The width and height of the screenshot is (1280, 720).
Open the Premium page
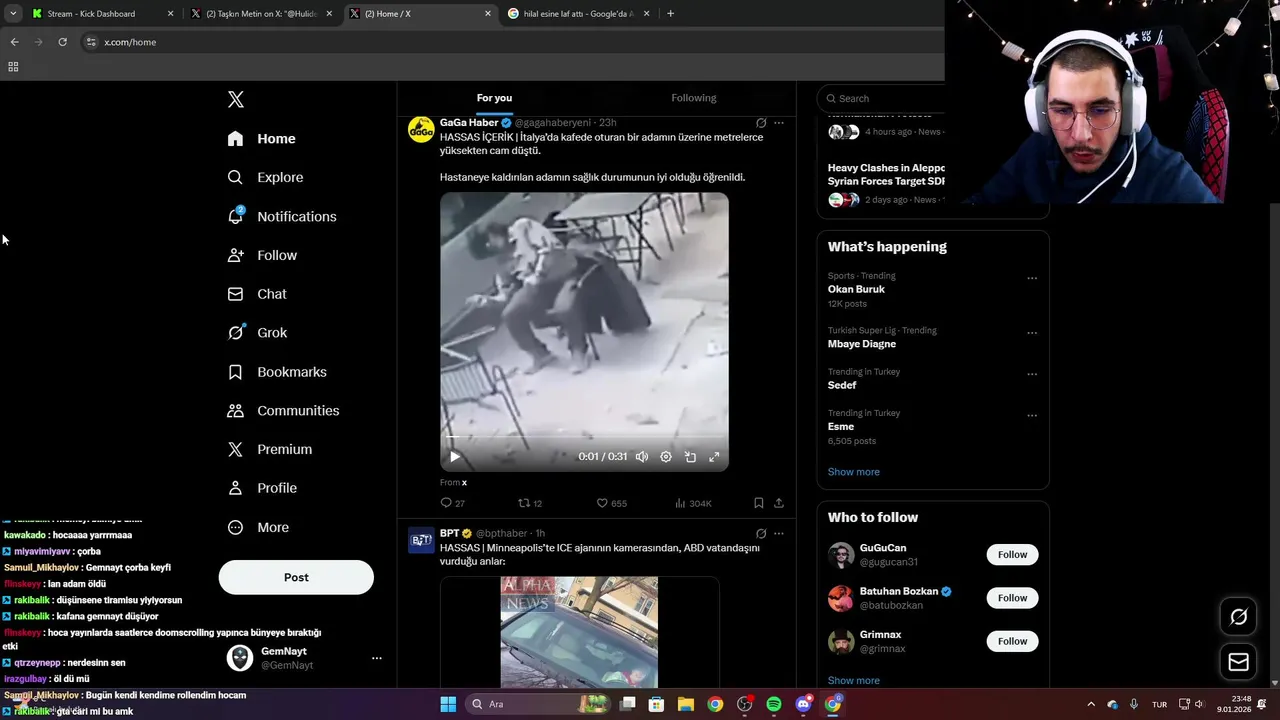coord(269,449)
